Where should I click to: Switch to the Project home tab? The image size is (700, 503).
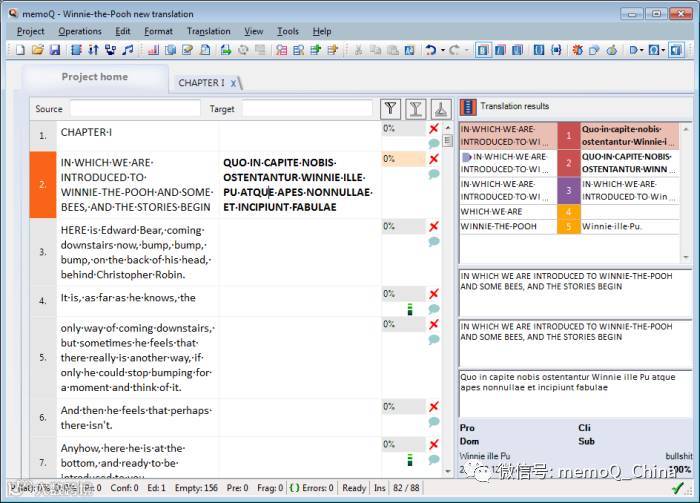click(95, 77)
